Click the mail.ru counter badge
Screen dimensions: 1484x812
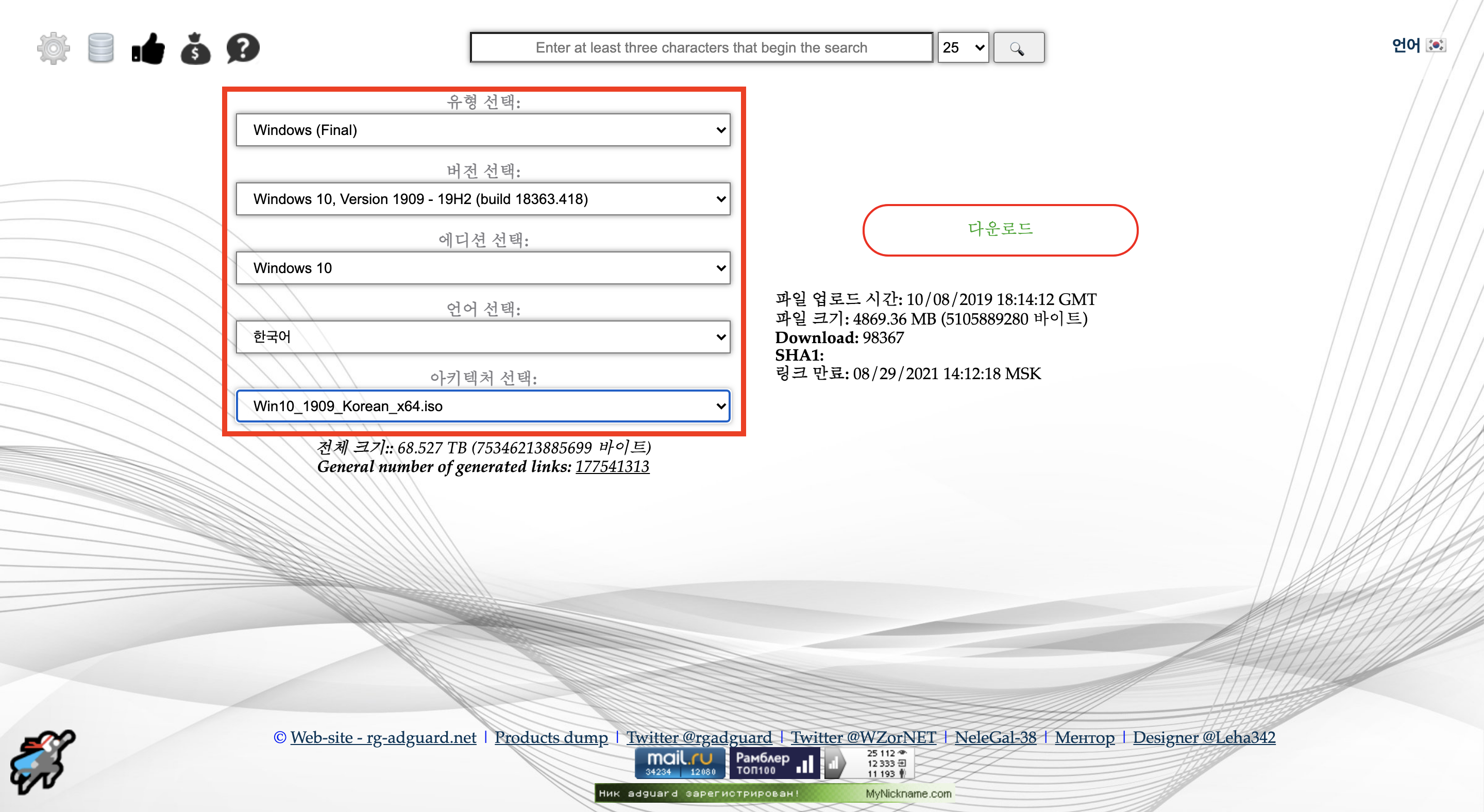[x=680, y=763]
